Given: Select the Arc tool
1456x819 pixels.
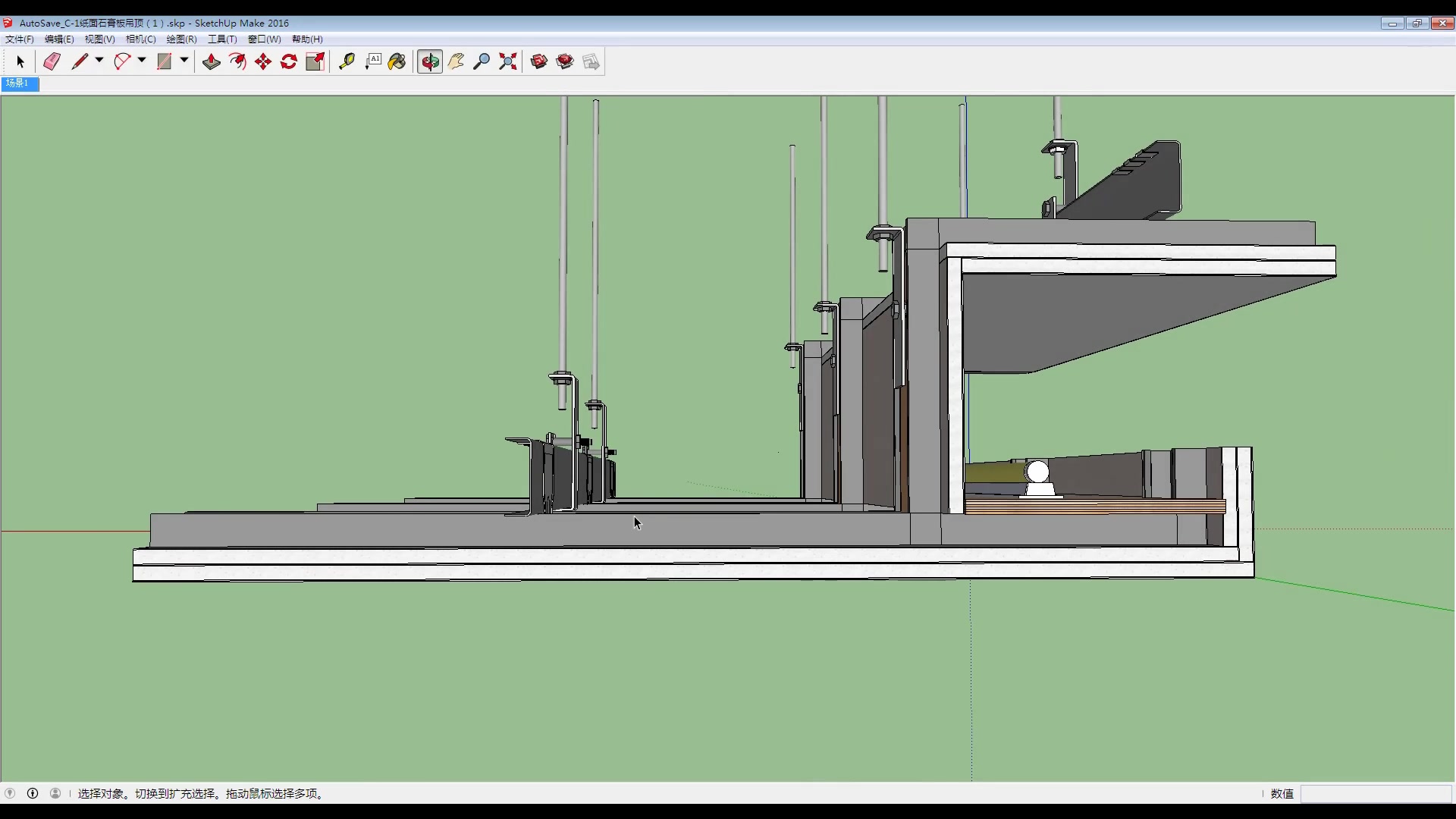Looking at the screenshot, I should (122, 62).
